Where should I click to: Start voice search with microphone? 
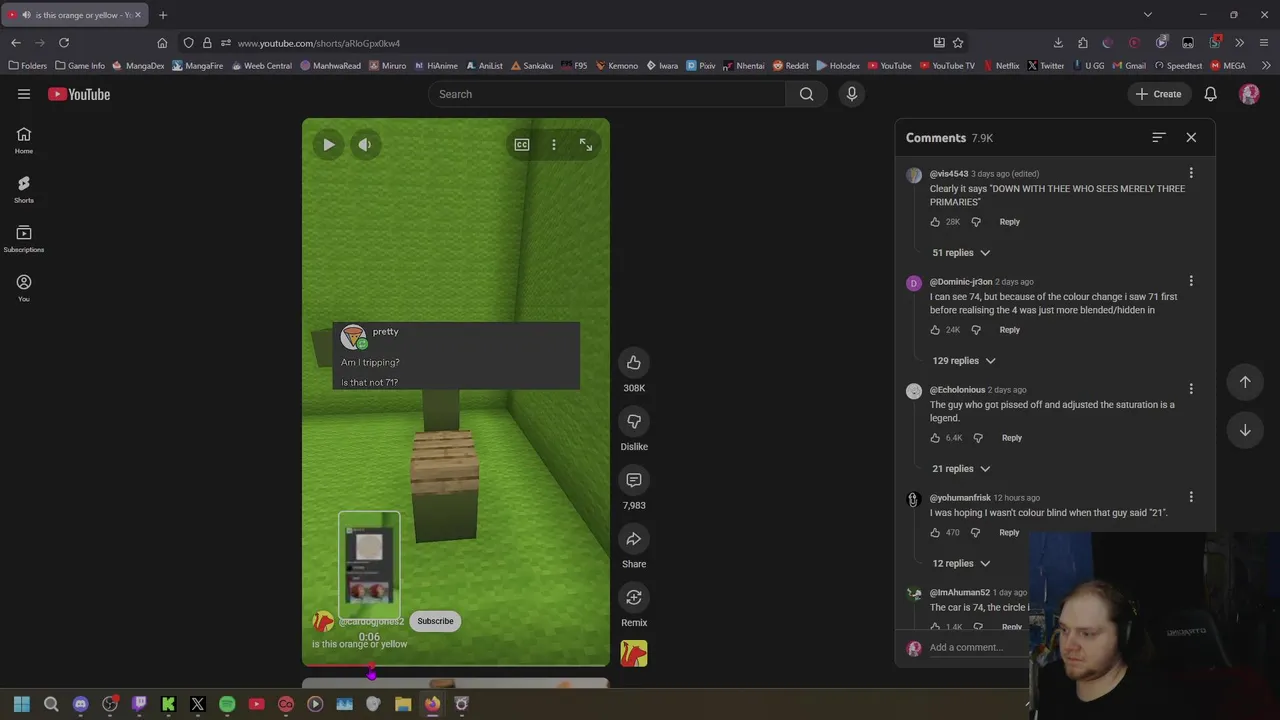(852, 94)
